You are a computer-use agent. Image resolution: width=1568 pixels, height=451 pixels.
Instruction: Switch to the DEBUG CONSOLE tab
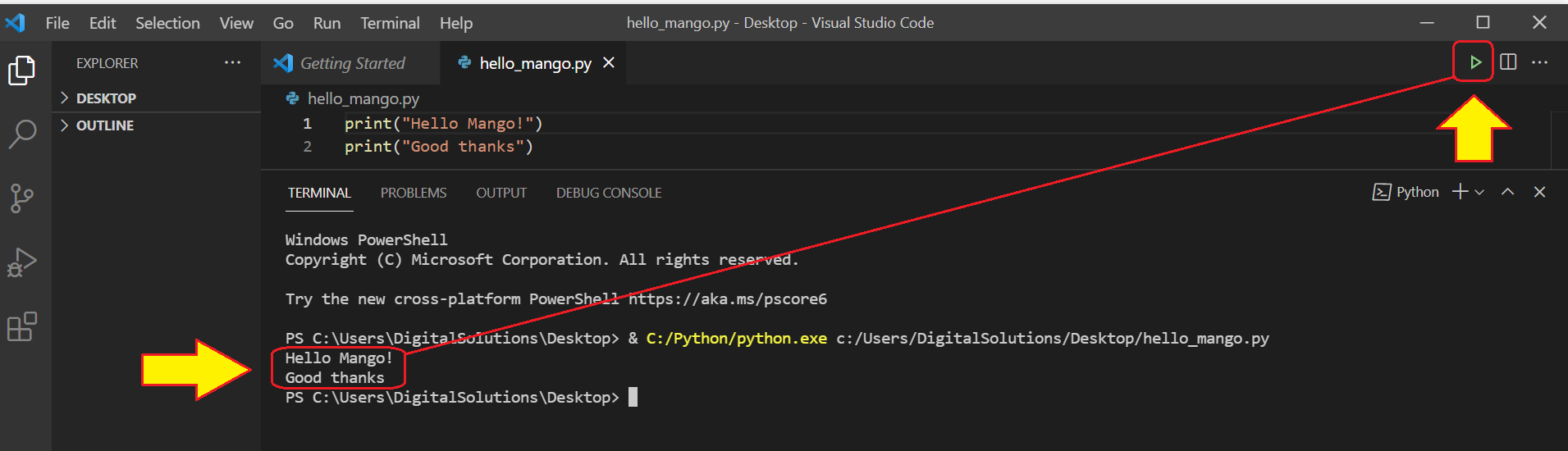(x=609, y=193)
